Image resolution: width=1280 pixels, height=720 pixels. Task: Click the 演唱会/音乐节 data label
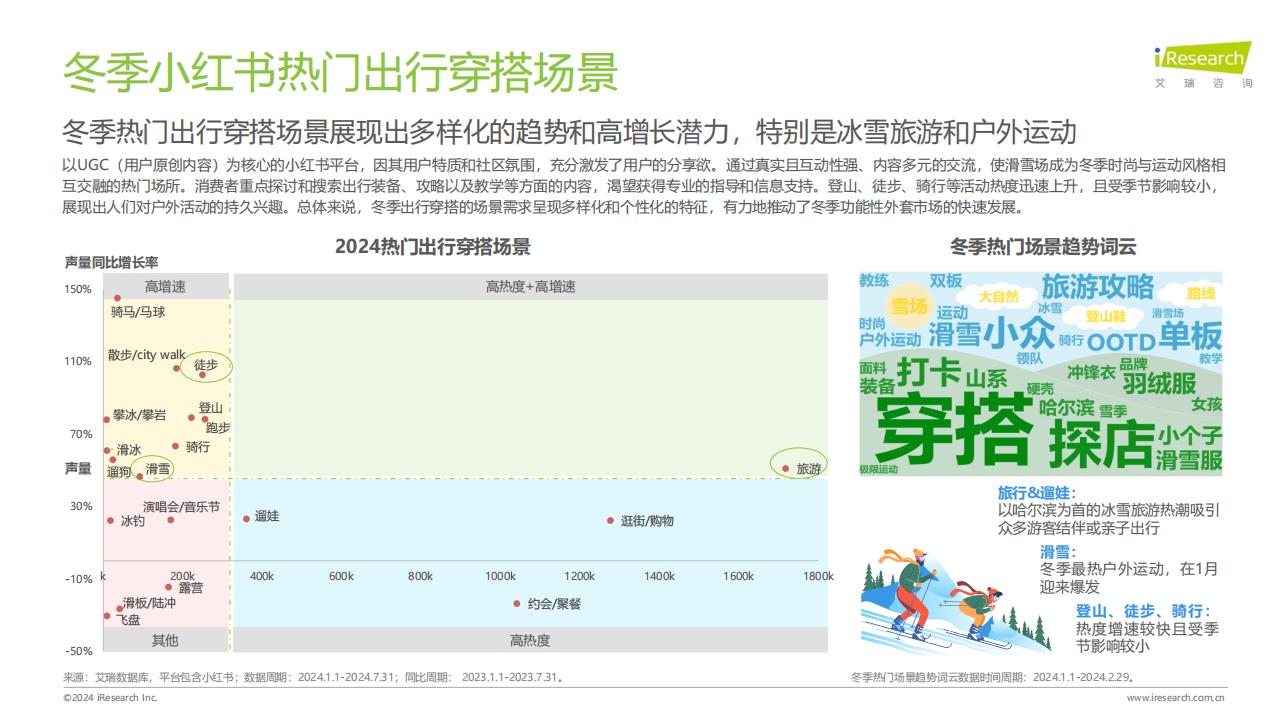[180, 507]
